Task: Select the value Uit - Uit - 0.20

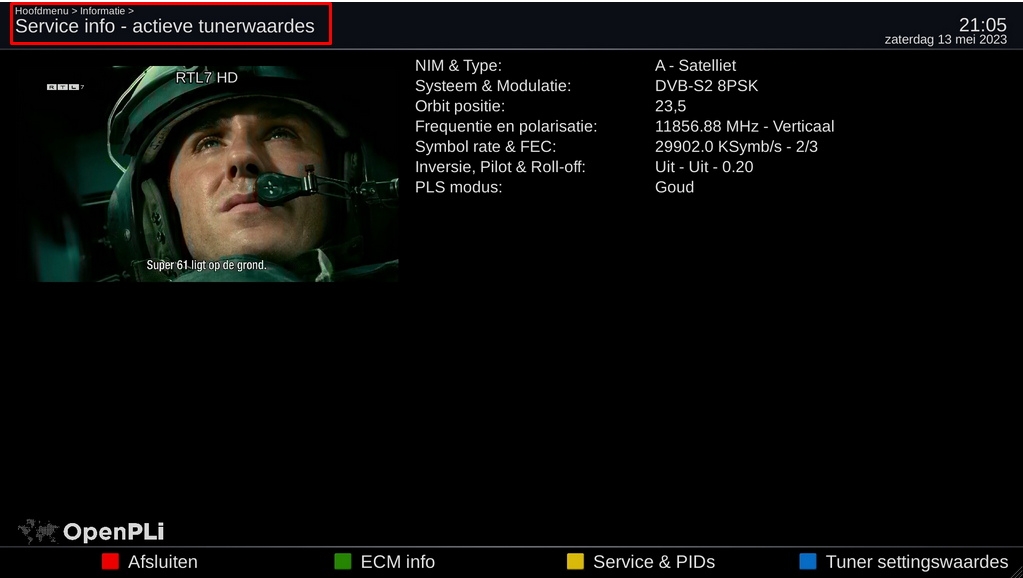Action: click(704, 167)
